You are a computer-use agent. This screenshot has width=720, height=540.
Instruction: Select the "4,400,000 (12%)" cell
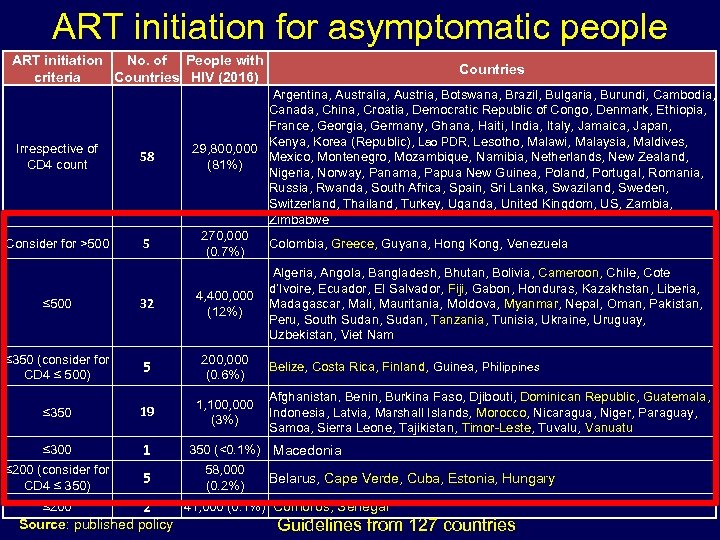click(x=225, y=304)
